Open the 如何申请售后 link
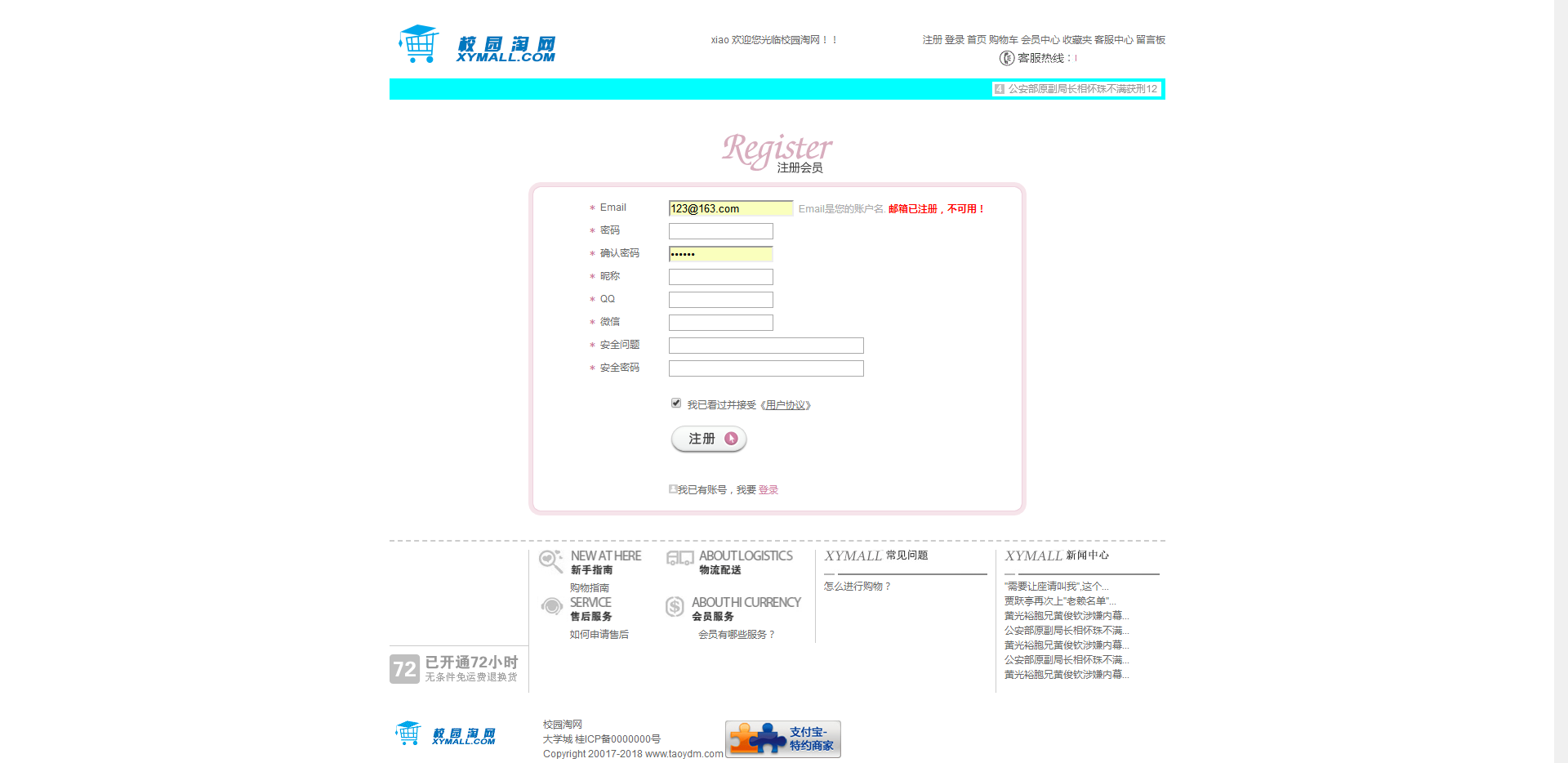Image resolution: width=1568 pixels, height=763 pixels. pyautogui.click(x=599, y=635)
